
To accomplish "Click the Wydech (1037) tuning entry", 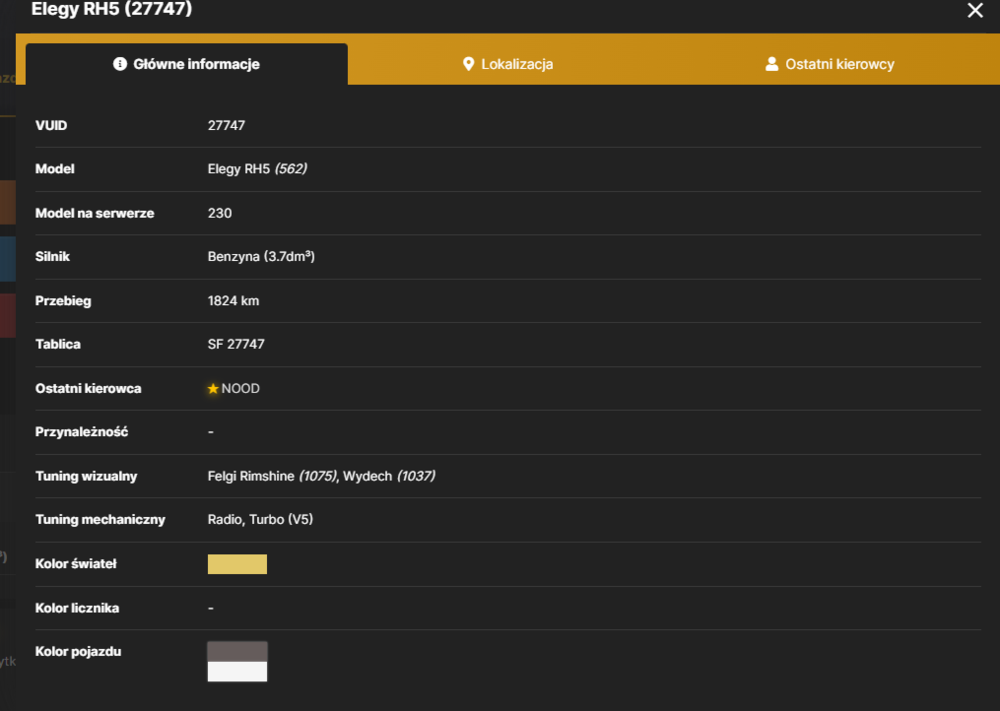I will (x=389, y=476).
